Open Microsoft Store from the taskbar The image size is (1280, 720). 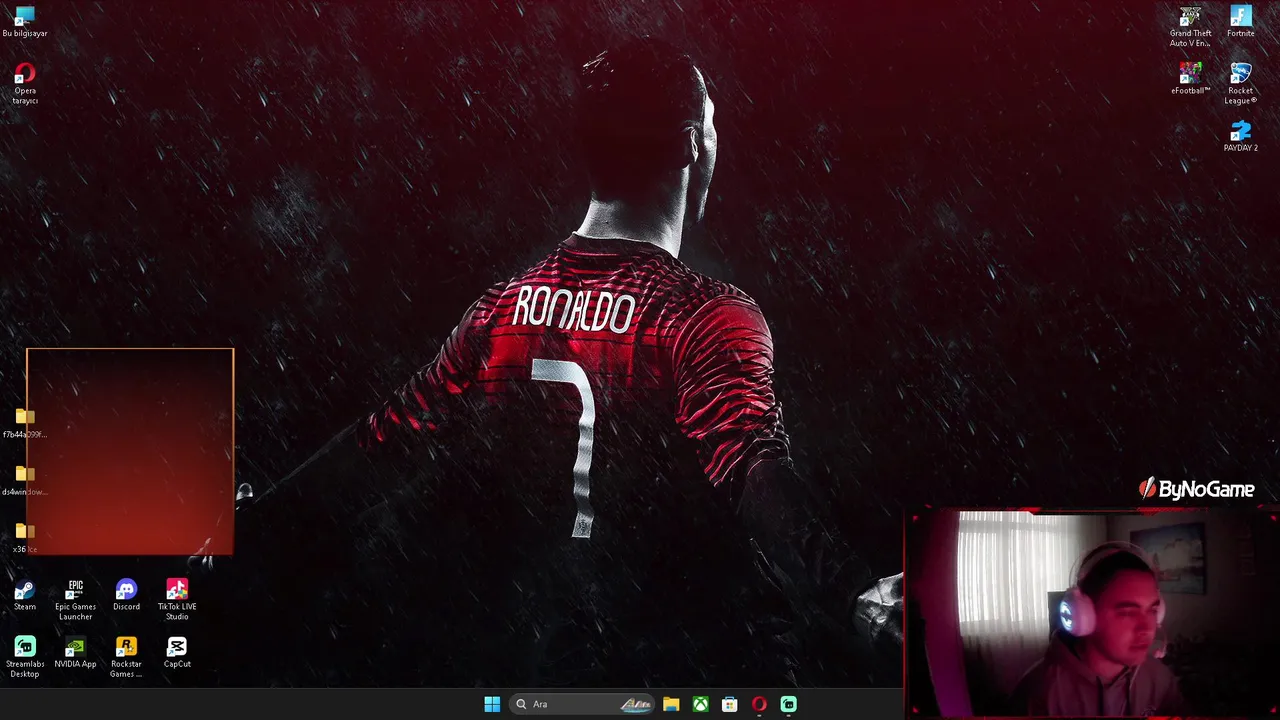point(730,704)
